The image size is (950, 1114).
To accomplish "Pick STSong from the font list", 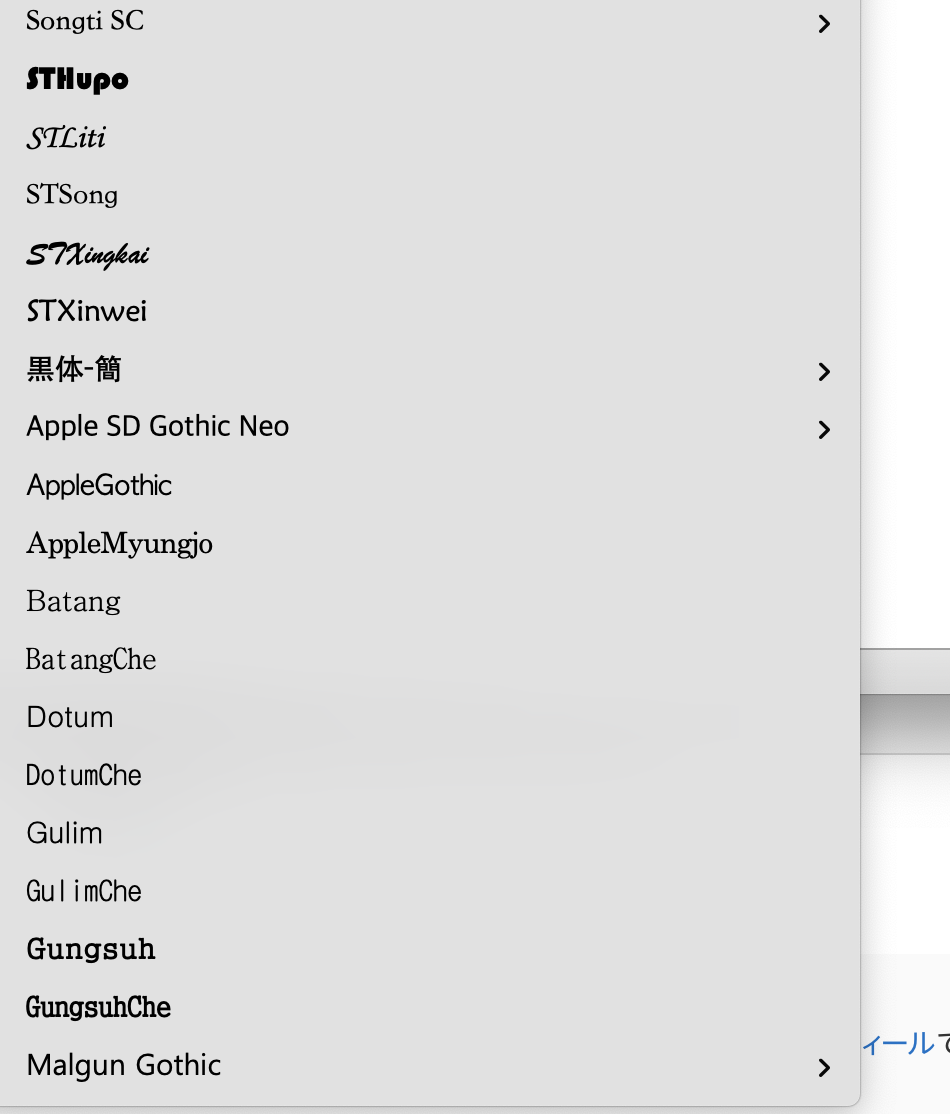I will pyautogui.click(x=72, y=195).
